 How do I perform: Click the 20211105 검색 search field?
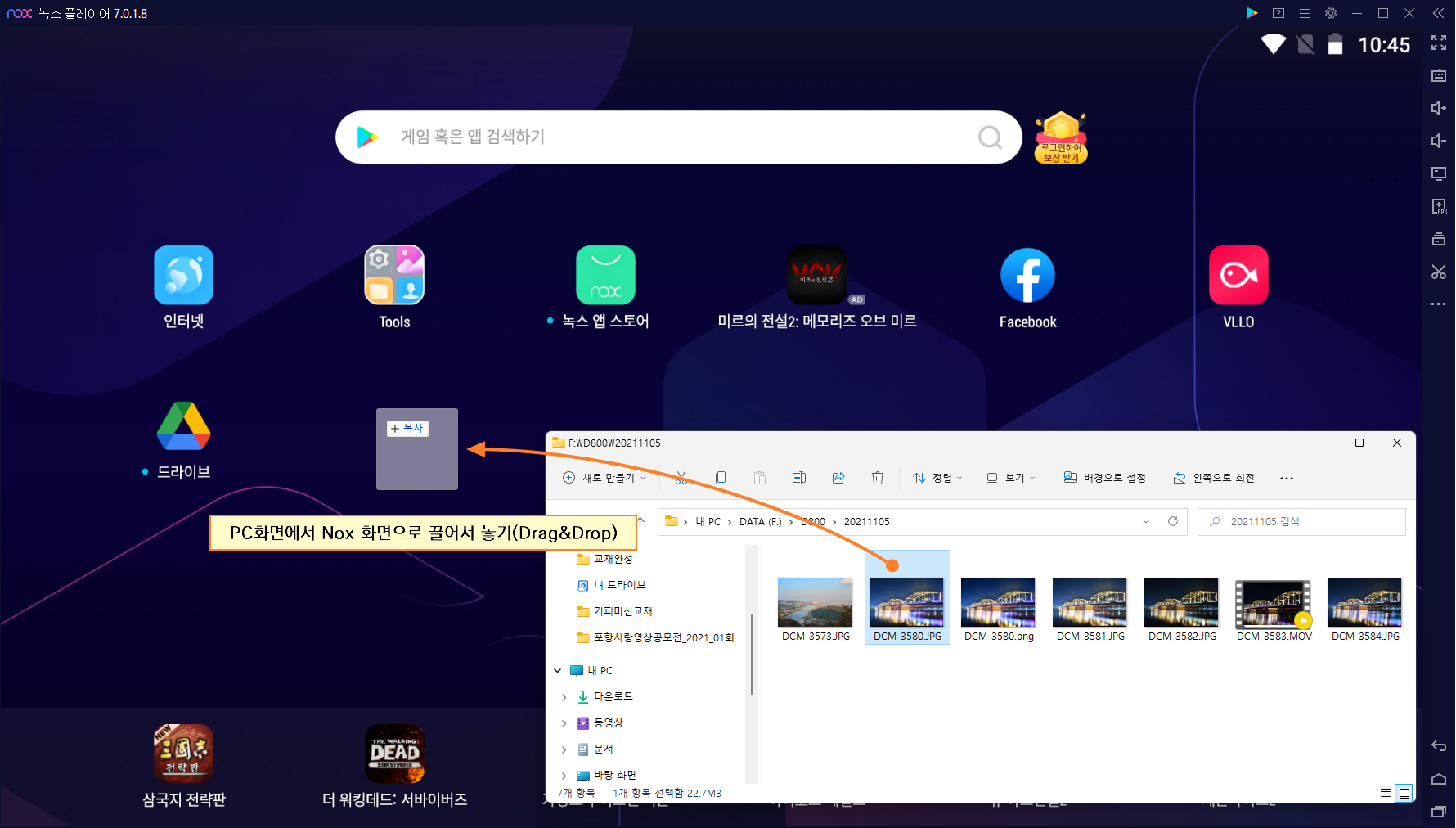(1301, 522)
